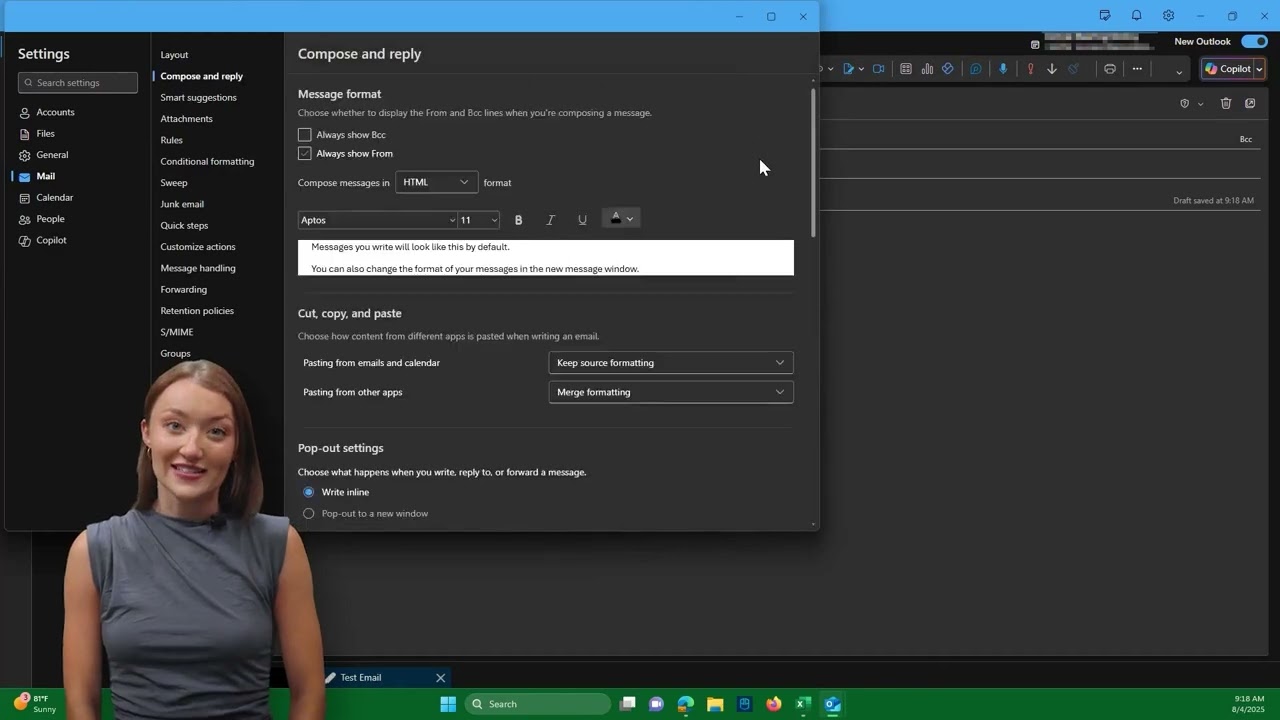Click the Copilot button in the ribbon

1227,69
